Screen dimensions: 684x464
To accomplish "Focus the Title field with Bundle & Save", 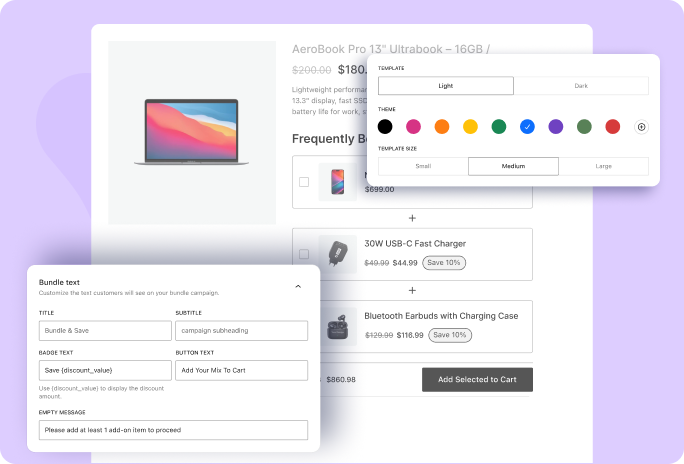I will 105,331.
